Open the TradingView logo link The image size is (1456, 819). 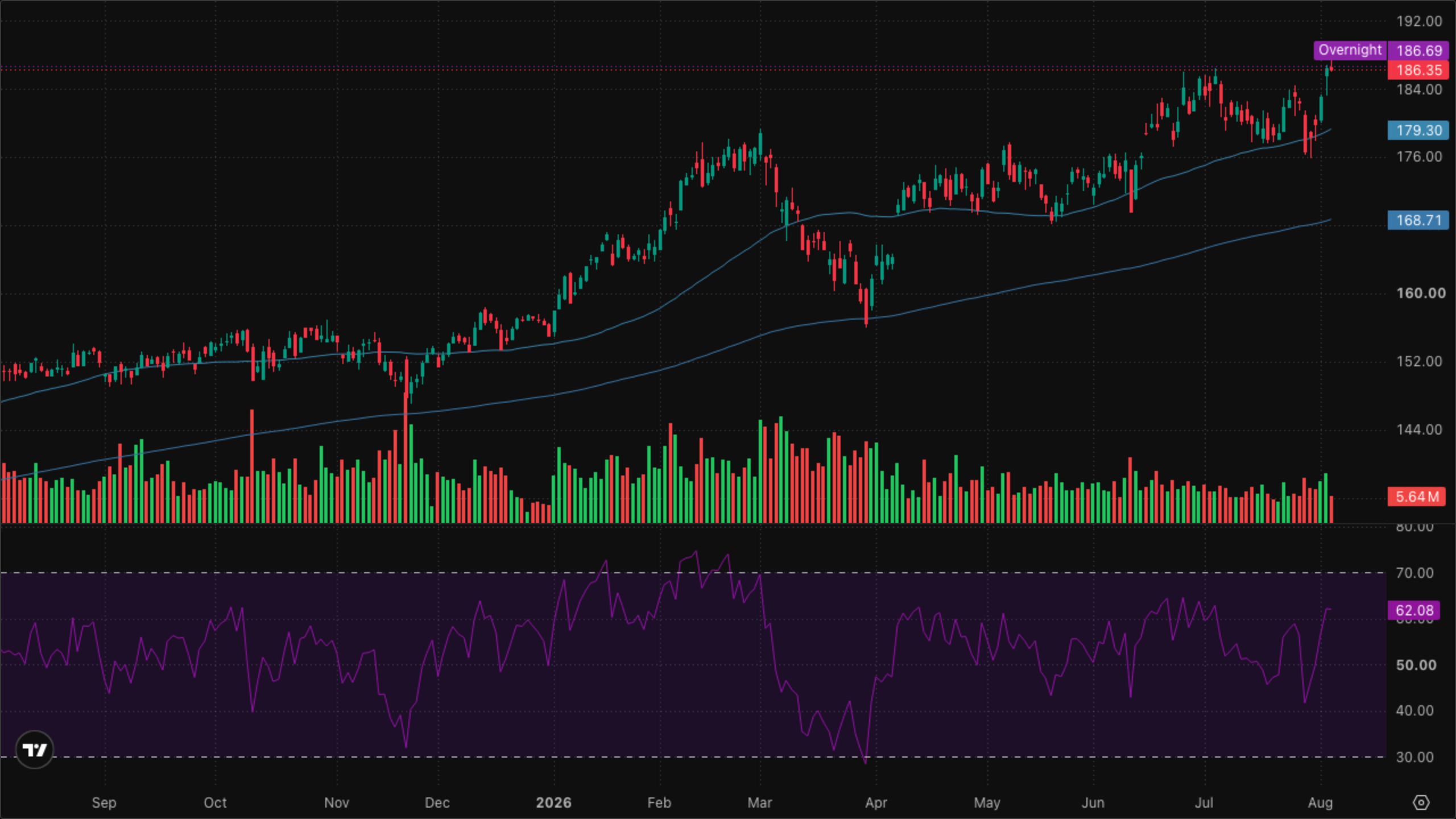[x=35, y=750]
